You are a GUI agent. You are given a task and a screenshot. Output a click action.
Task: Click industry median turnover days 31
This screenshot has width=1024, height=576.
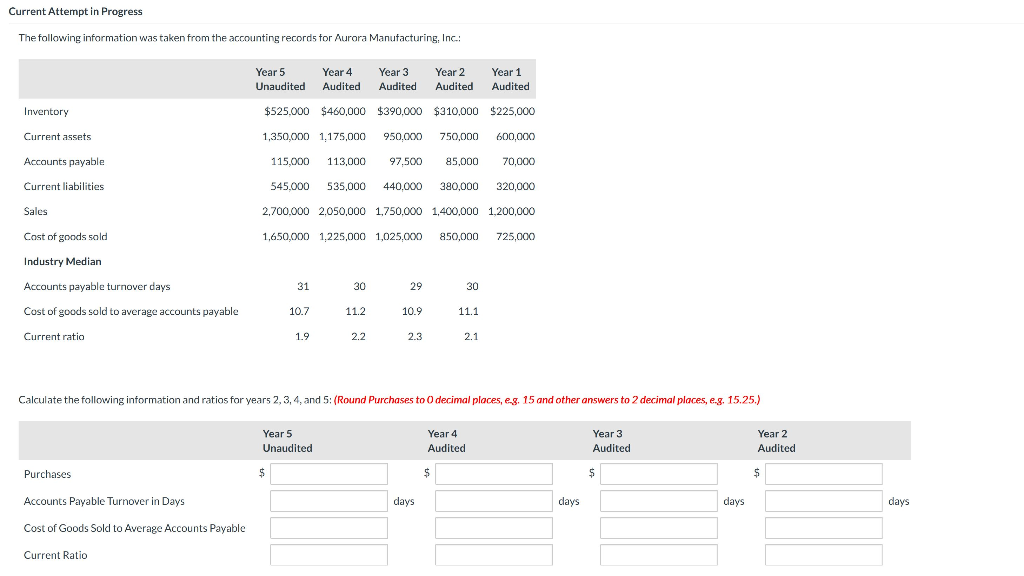point(303,287)
